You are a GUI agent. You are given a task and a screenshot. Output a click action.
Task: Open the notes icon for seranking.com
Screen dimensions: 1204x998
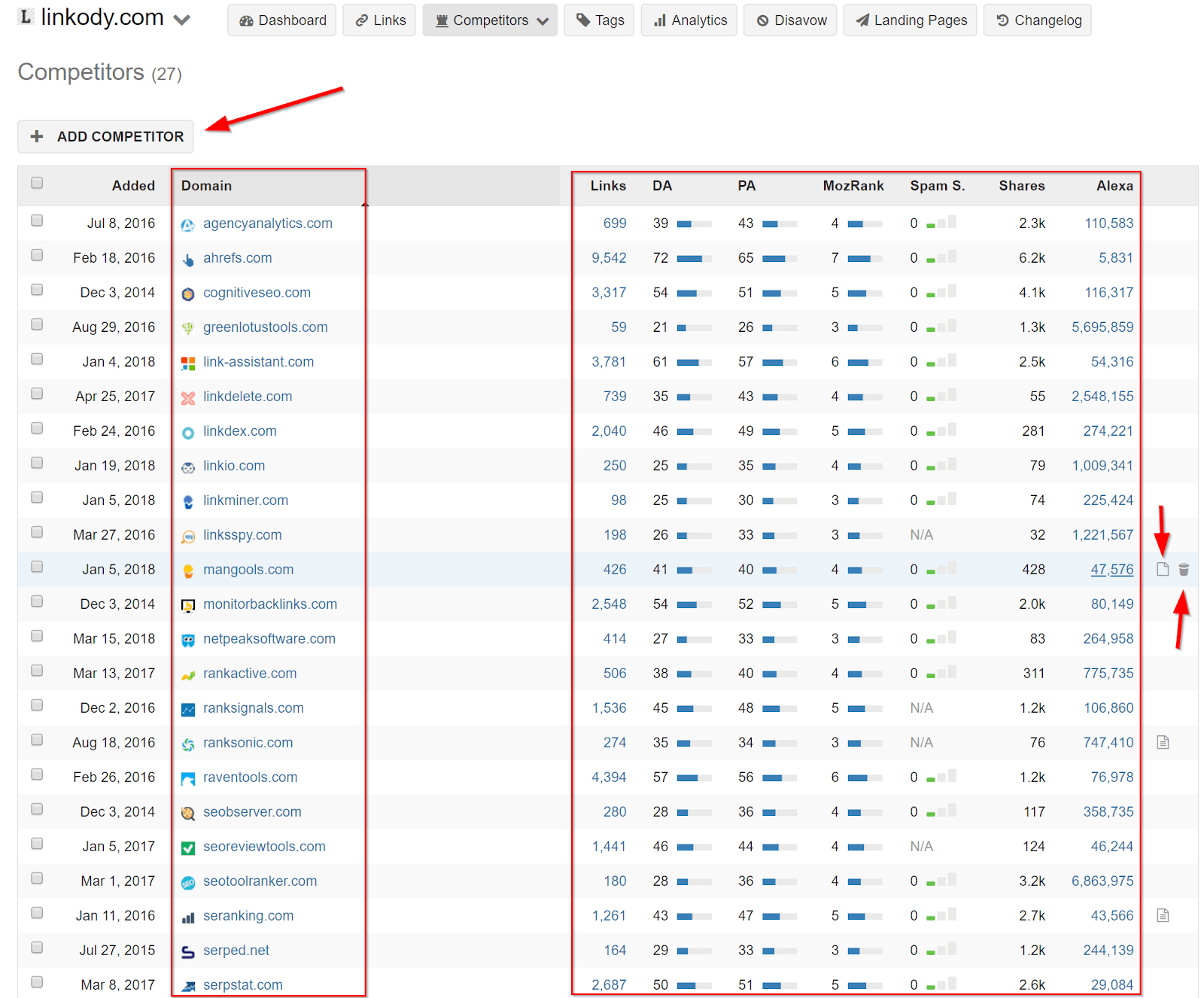click(1163, 916)
